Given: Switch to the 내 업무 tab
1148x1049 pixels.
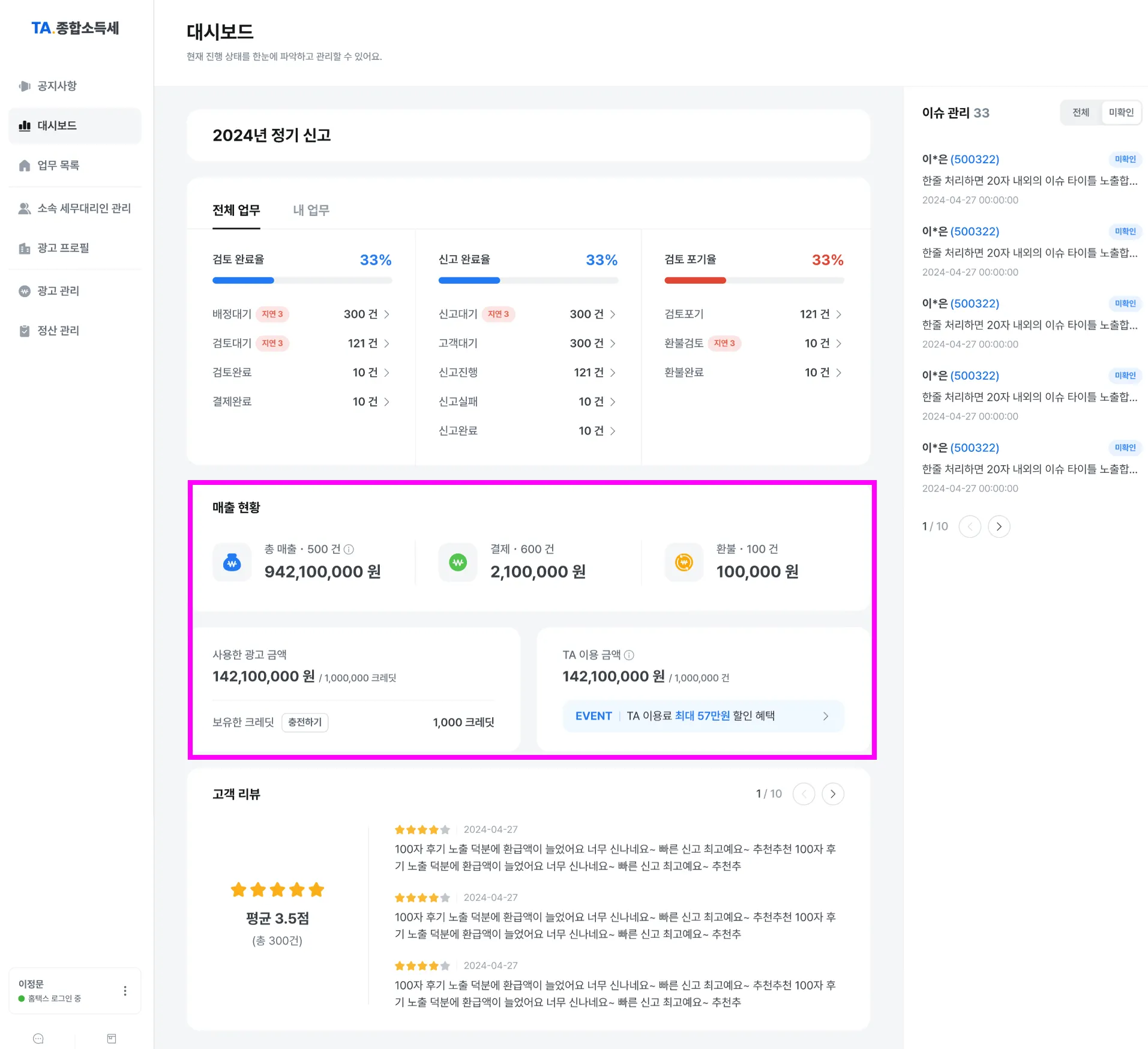Looking at the screenshot, I should (x=311, y=210).
